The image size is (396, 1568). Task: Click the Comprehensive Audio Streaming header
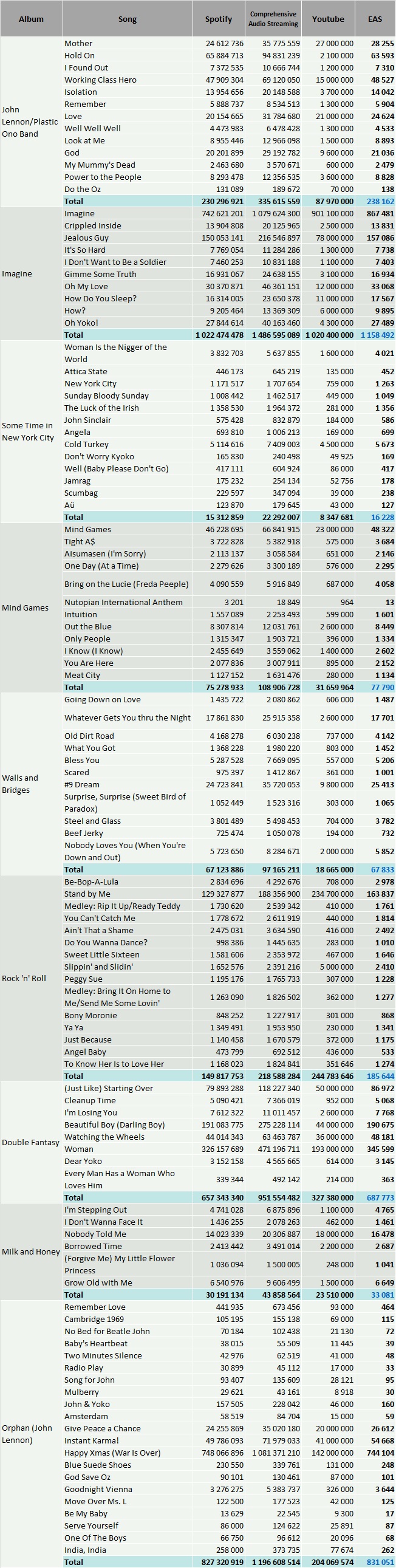(x=273, y=19)
